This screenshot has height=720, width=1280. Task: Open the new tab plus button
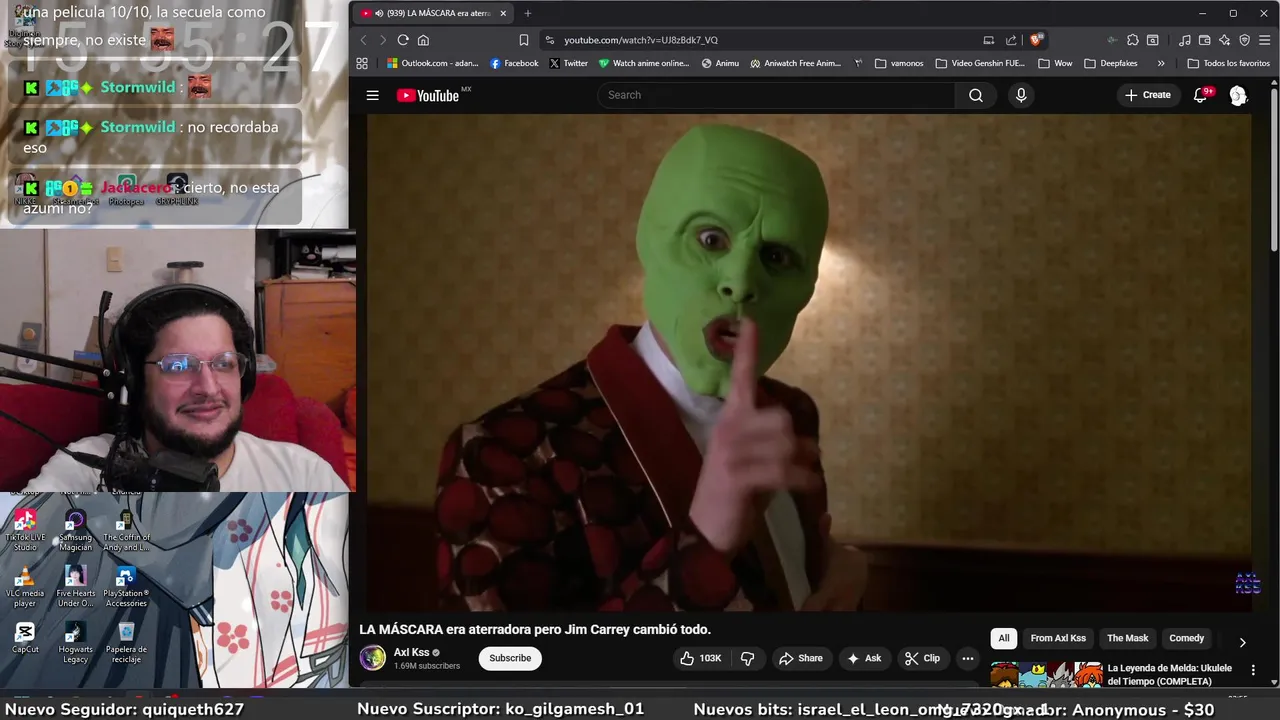(x=527, y=13)
